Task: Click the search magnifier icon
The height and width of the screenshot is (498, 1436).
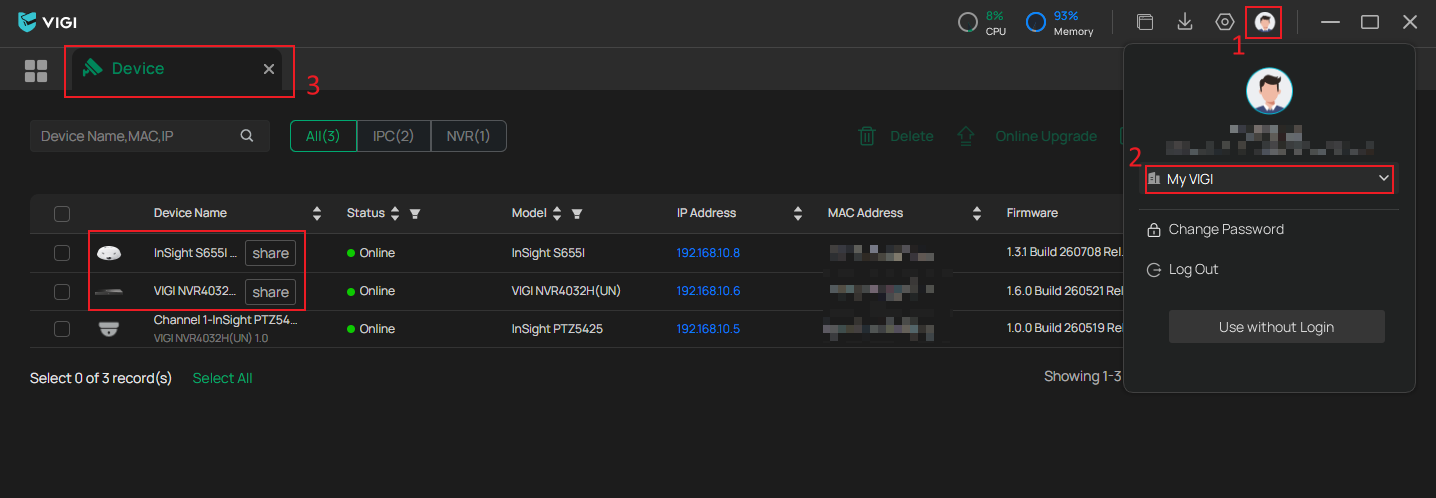Action: tap(247, 136)
